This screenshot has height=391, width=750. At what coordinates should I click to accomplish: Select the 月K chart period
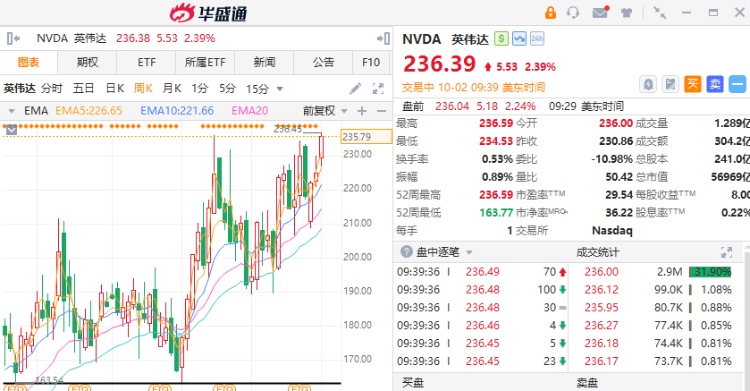pyautogui.click(x=172, y=89)
